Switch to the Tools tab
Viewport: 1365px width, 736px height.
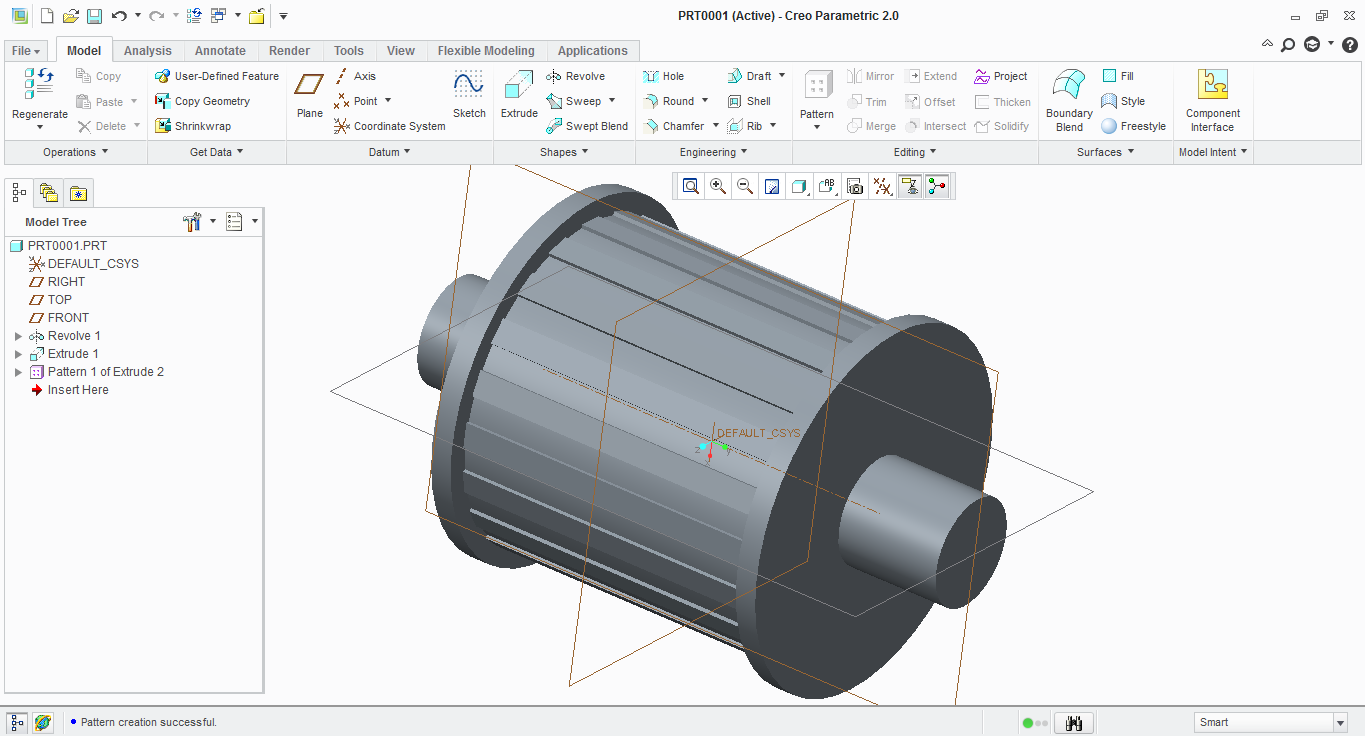(x=349, y=51)
